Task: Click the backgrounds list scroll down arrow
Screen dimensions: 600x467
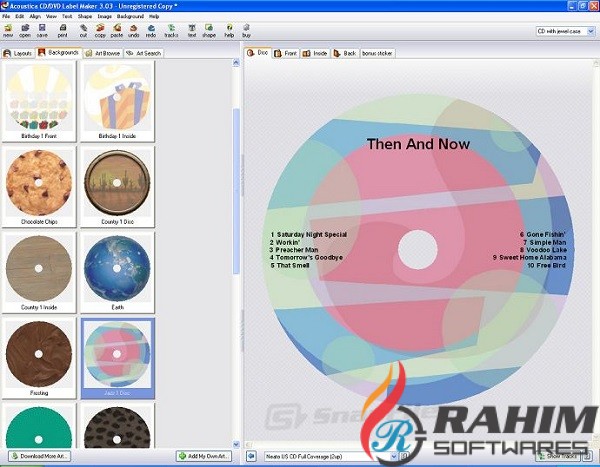Action: 236,444
